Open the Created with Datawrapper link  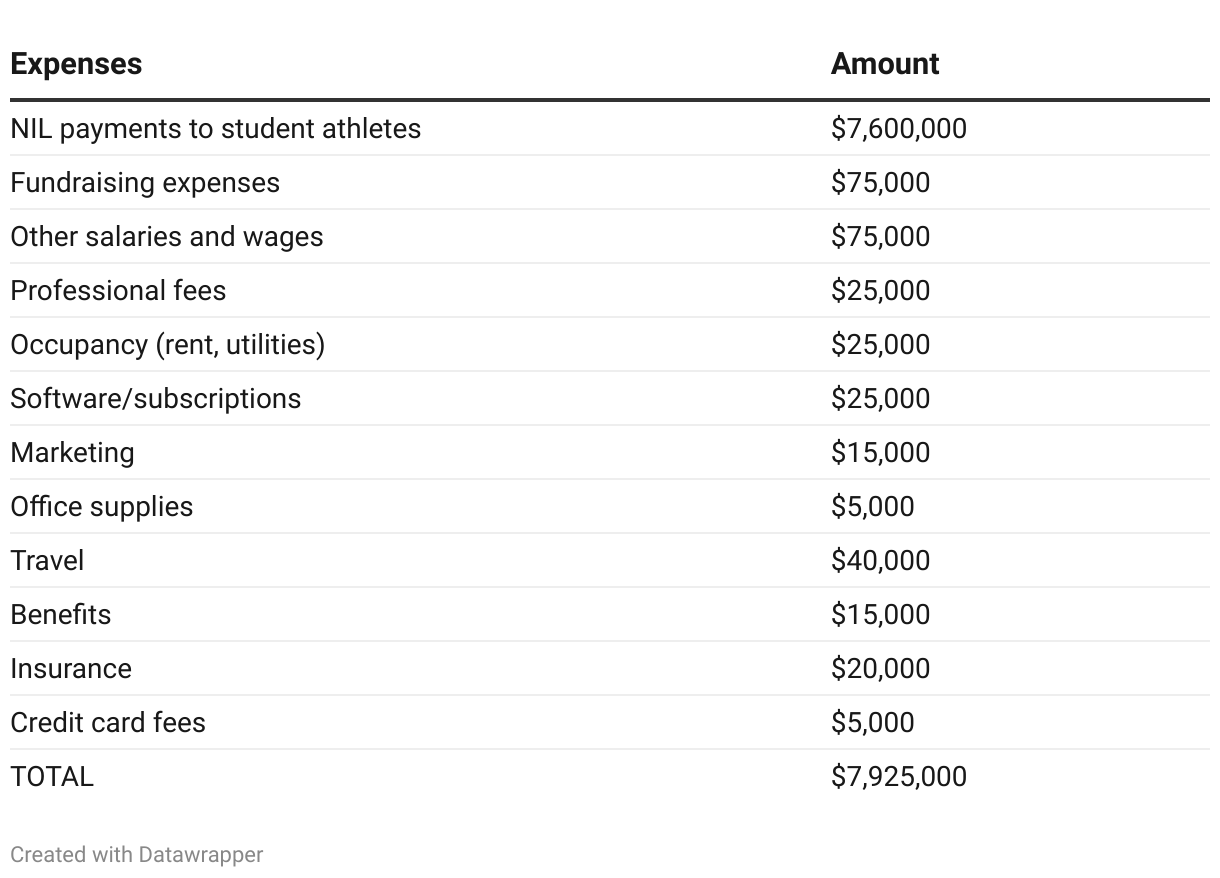136,855
